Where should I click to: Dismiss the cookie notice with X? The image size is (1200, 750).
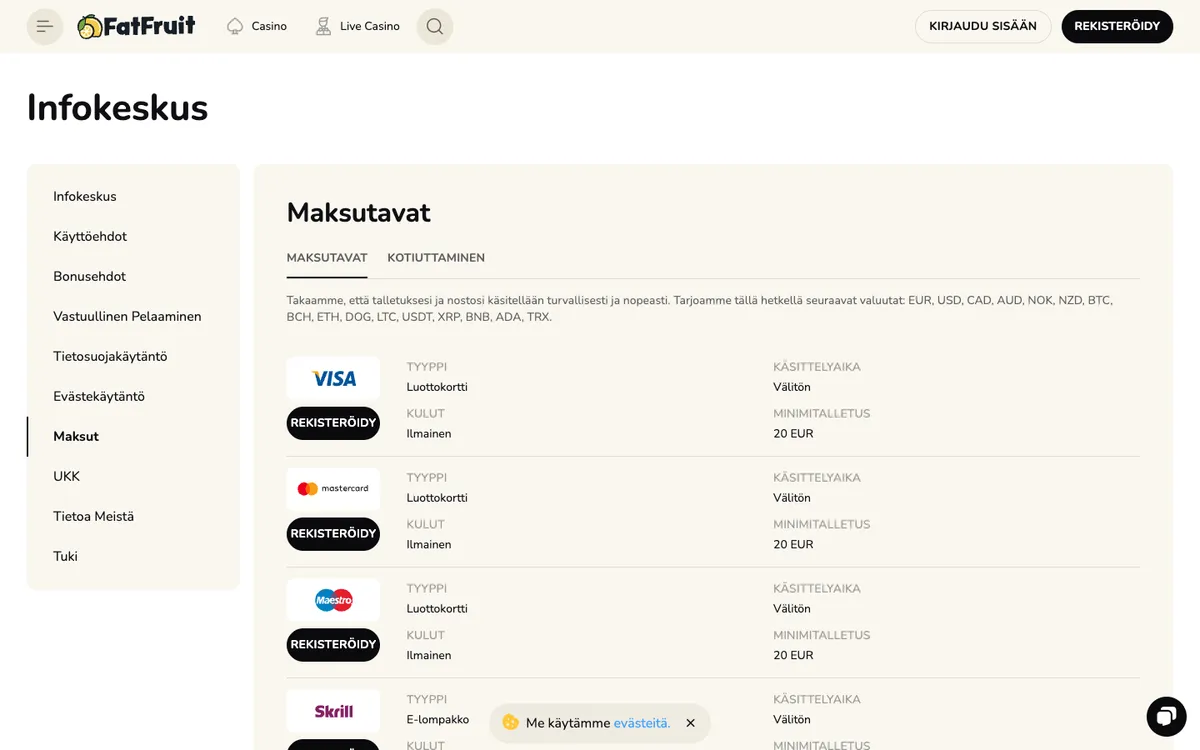[690, 723]
